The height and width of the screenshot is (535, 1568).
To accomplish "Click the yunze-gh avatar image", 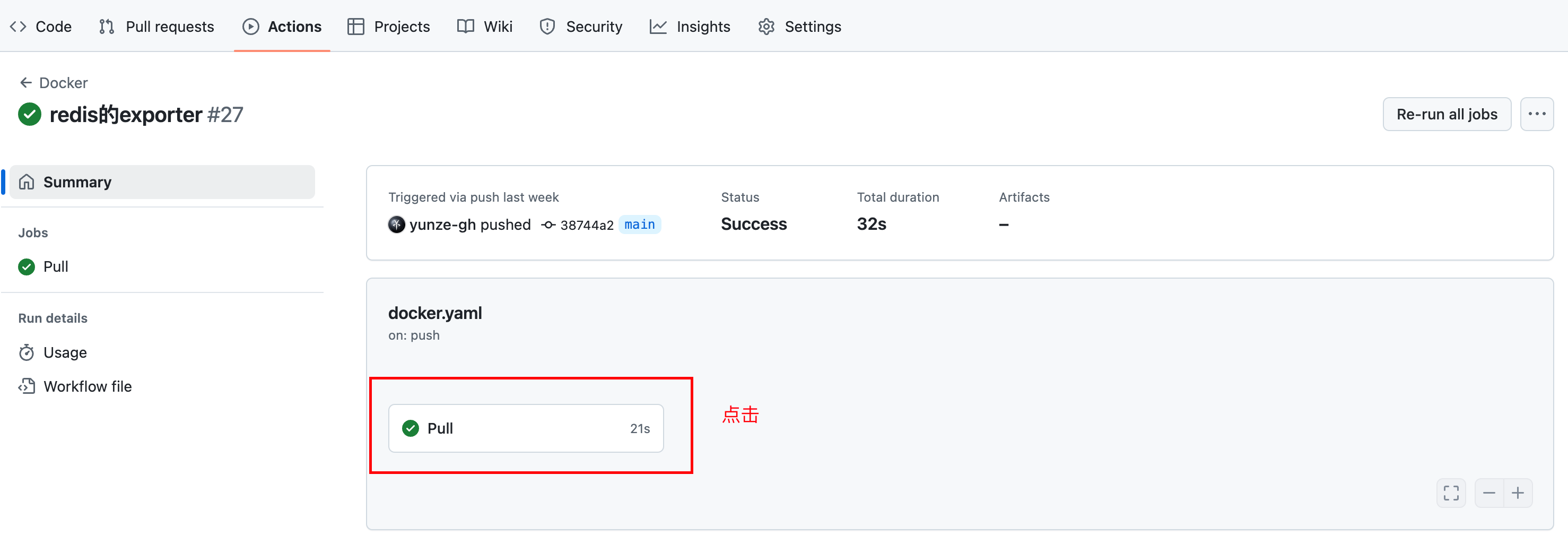I will (x=396, y=224).
